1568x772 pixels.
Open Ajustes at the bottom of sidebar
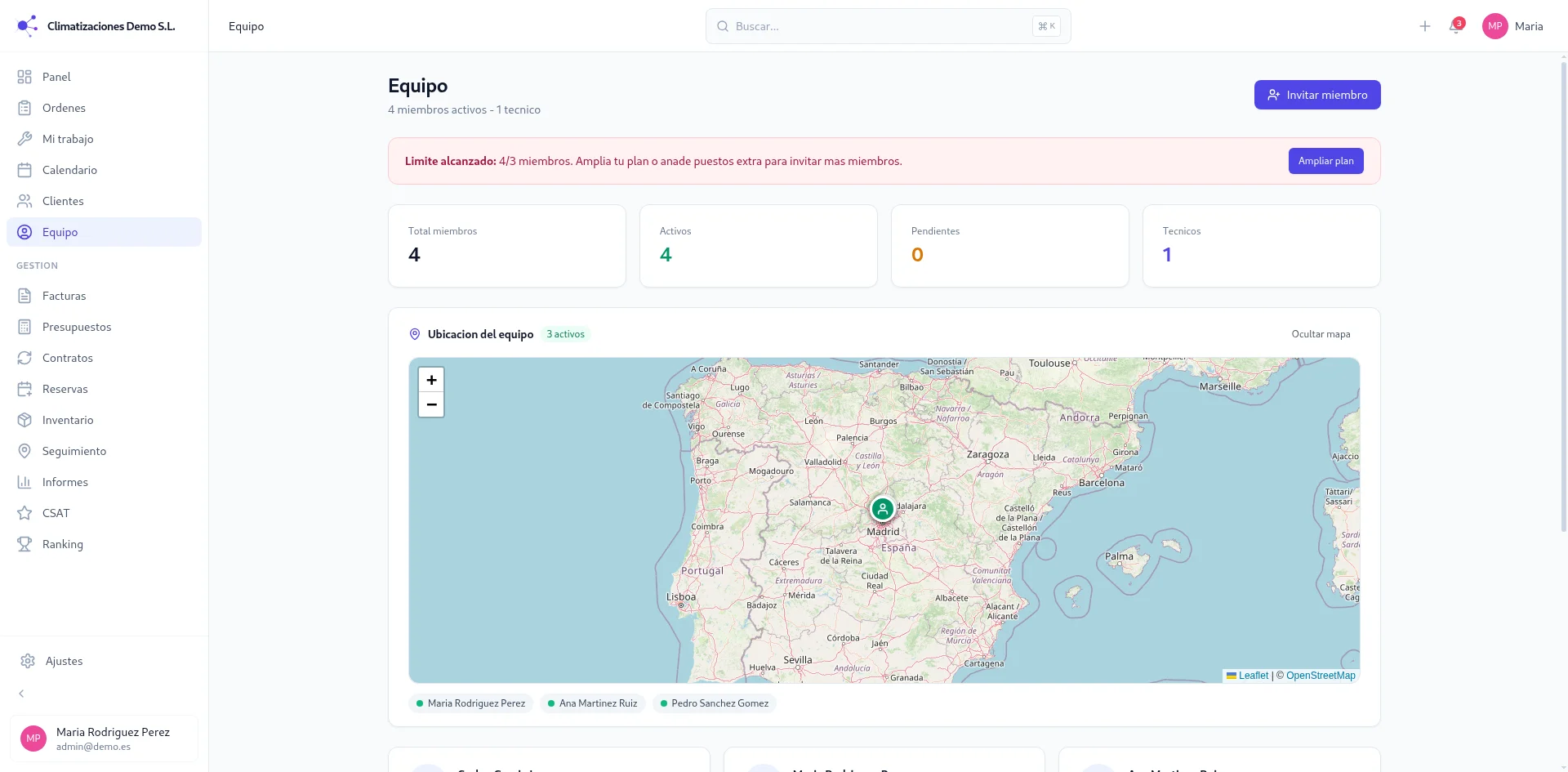pos(64,660)
